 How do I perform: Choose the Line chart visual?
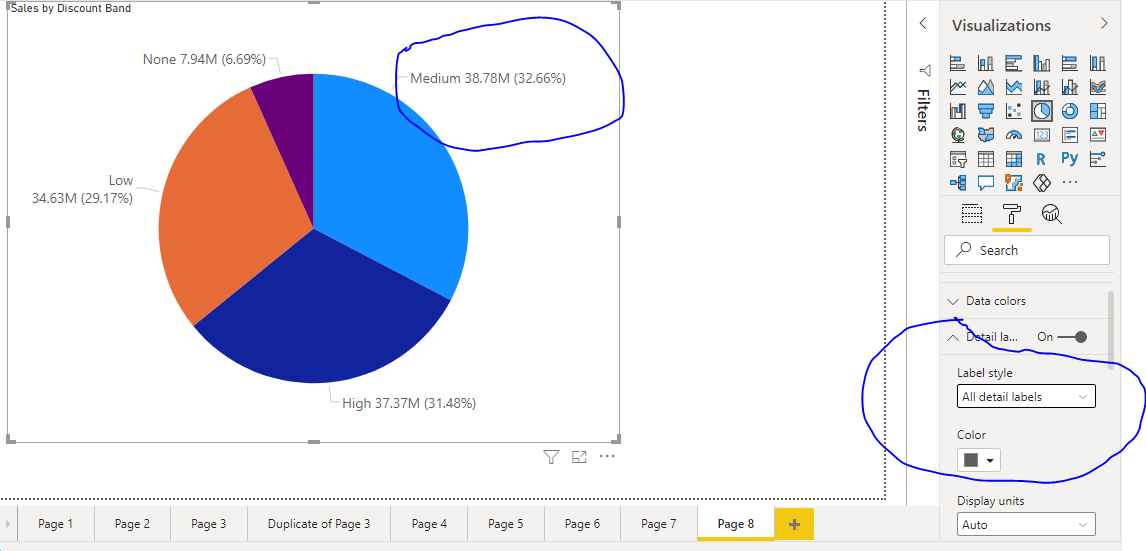tap(958, 87)
